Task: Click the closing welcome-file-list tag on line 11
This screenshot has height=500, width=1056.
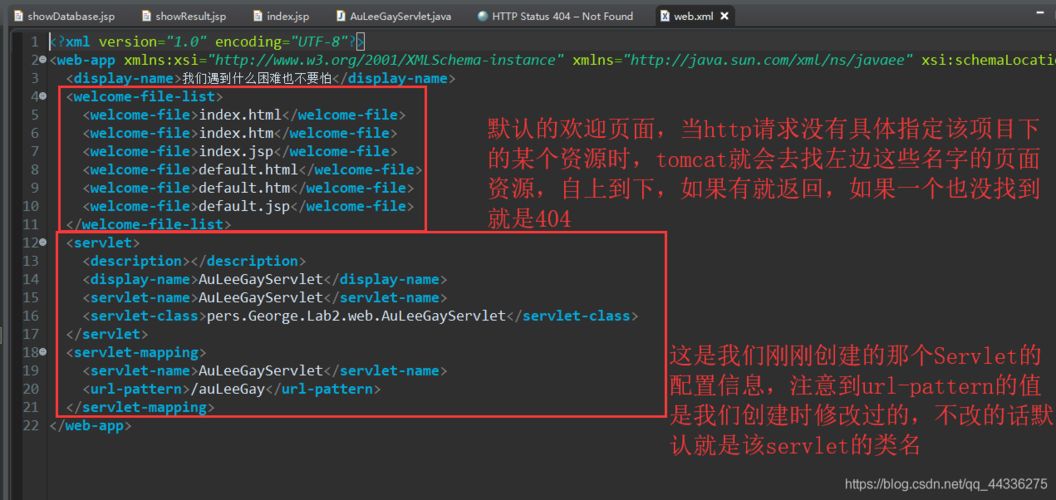Action: pyautogui.click(x=149, y=224)
